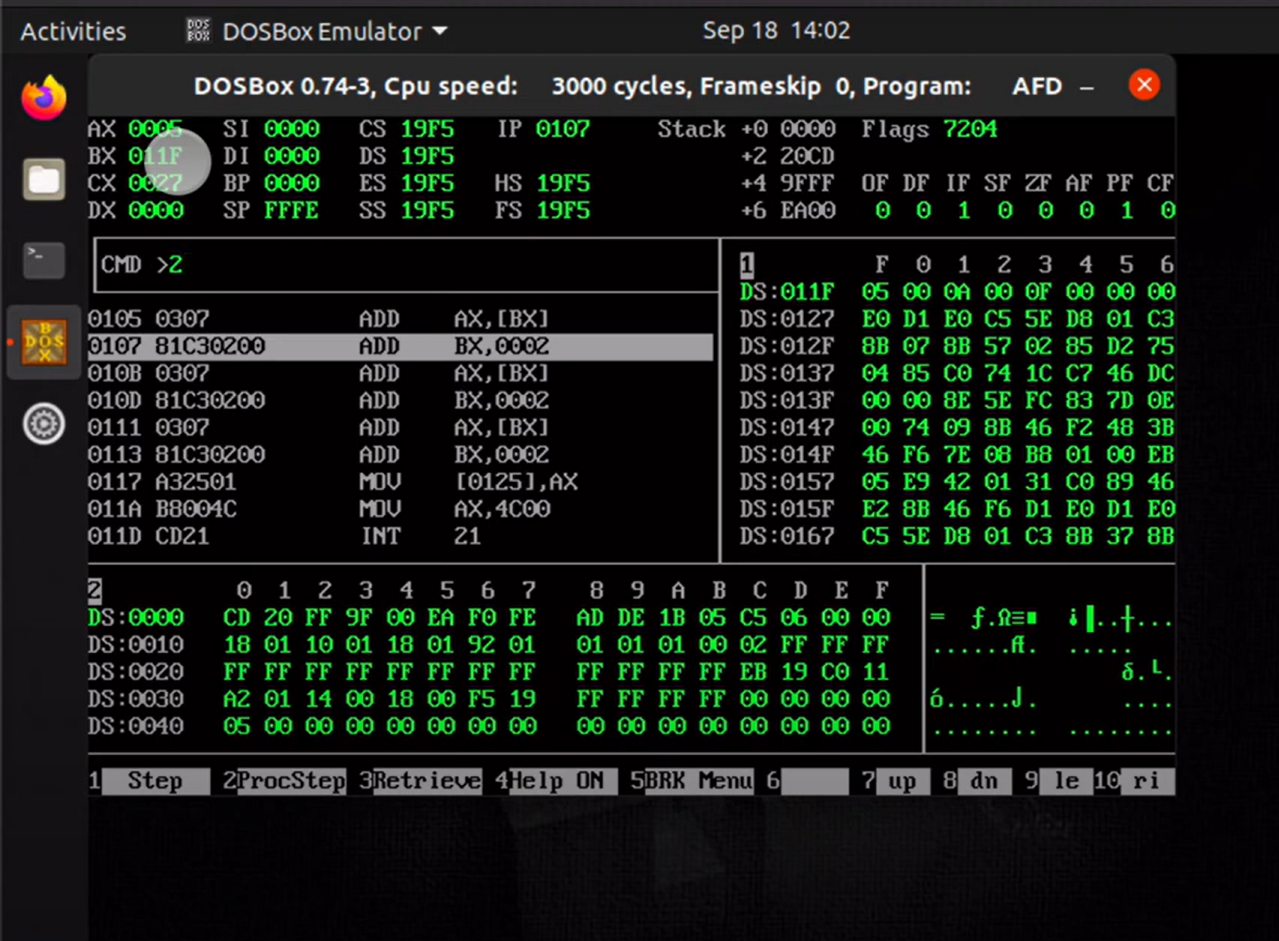Open the Activities overview
The width and height of the screenshot is (1279, 941).
tap(73, 31)
